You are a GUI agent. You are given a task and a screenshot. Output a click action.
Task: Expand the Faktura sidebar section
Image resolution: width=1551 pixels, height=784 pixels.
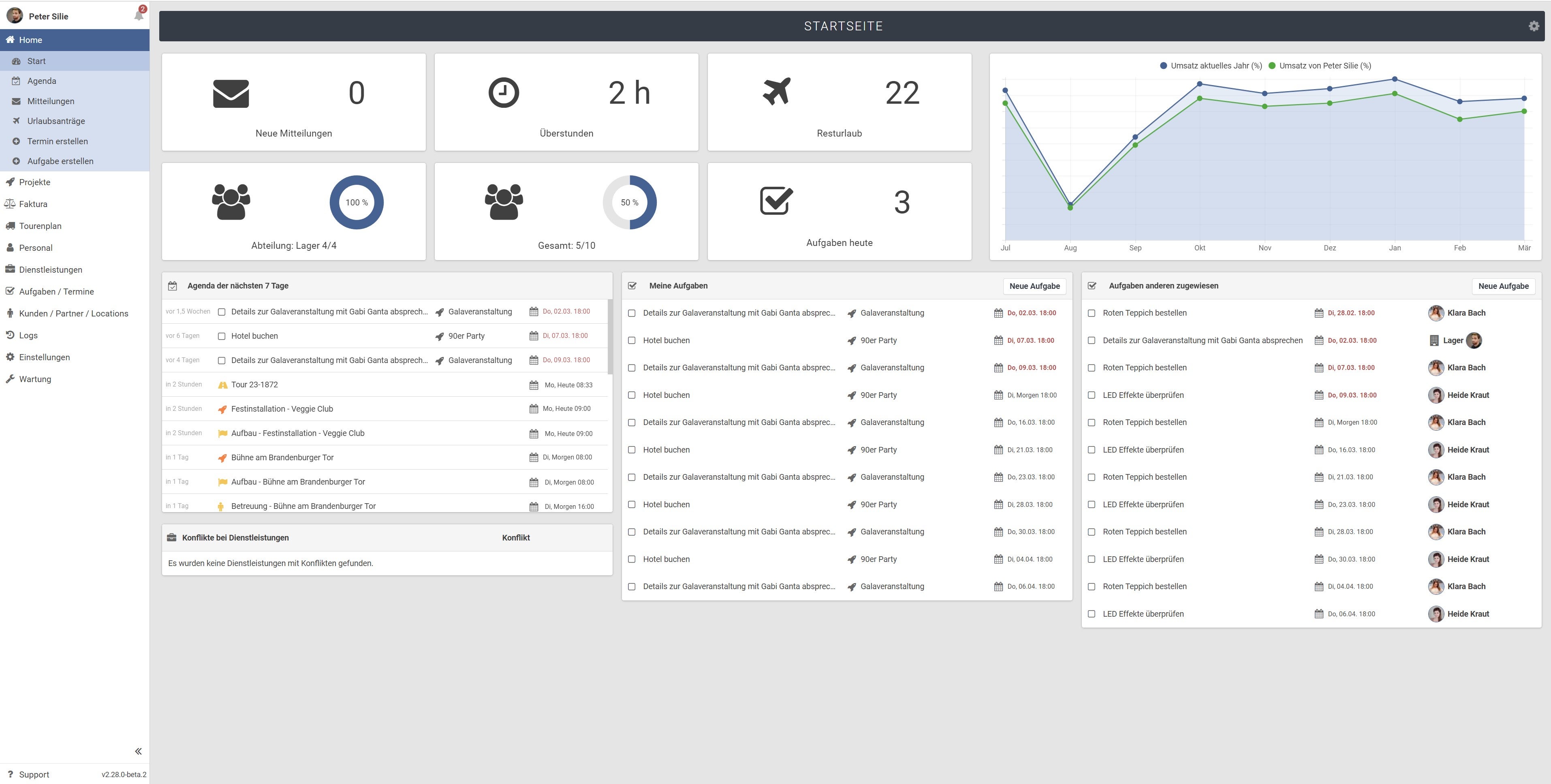pyautogui.click(x=32, y=204)
